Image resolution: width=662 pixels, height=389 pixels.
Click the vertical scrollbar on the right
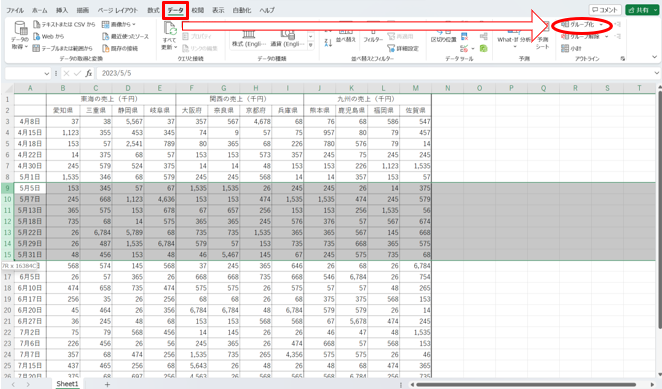click(x=659, y=209)
